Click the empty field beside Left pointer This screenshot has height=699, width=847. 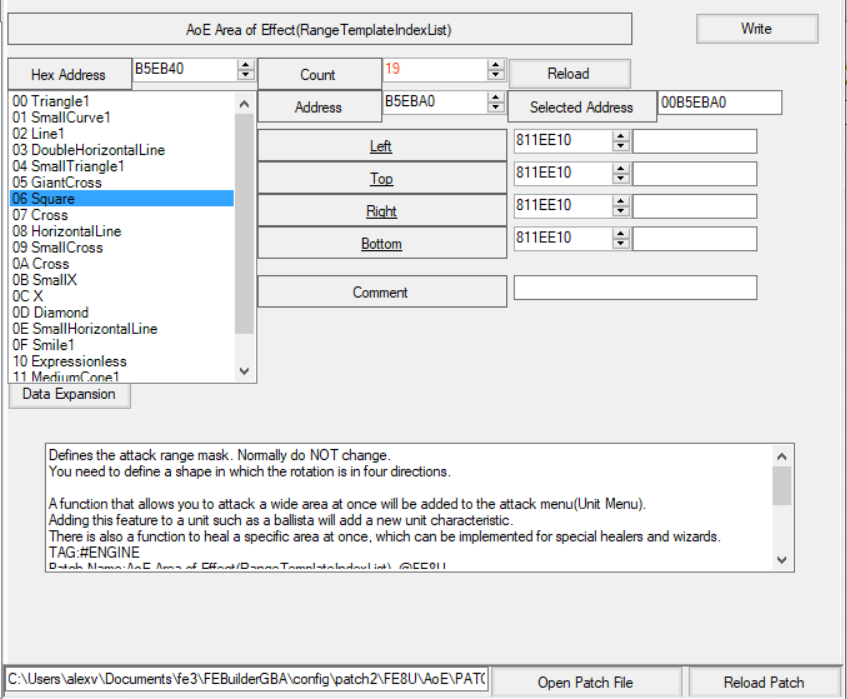[695, 141]
